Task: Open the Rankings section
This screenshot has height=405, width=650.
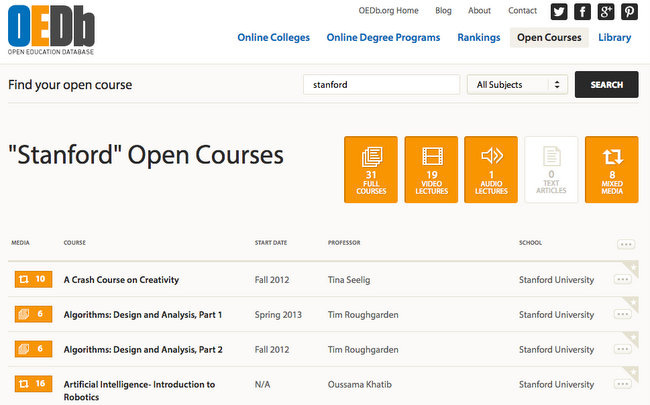Action: 479,37
